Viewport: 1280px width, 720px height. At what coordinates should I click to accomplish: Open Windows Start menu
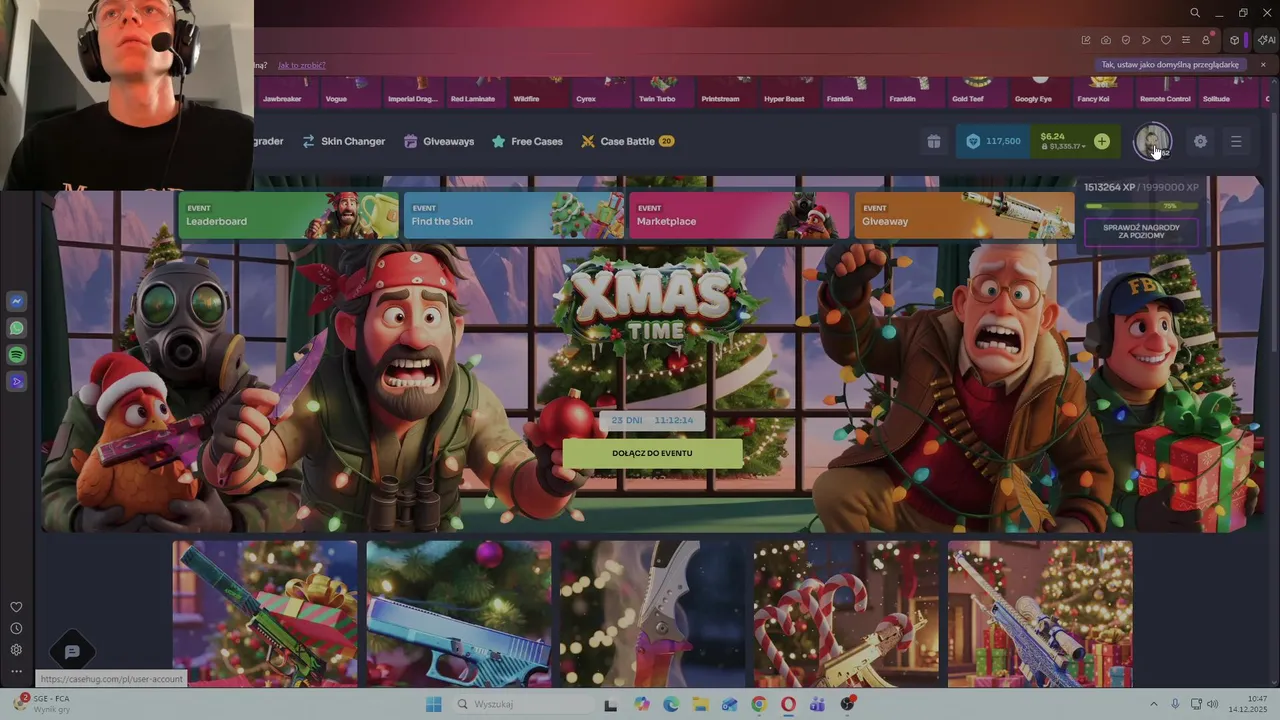point(433,704)
